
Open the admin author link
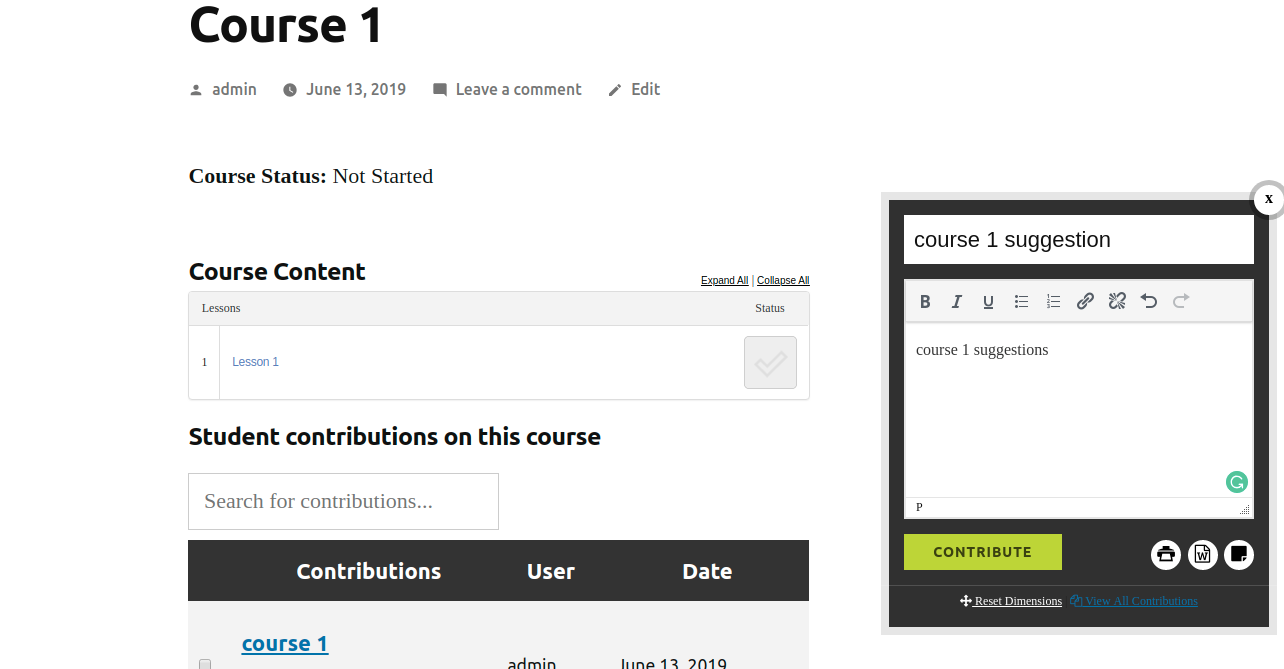click(x=234, y=89)
